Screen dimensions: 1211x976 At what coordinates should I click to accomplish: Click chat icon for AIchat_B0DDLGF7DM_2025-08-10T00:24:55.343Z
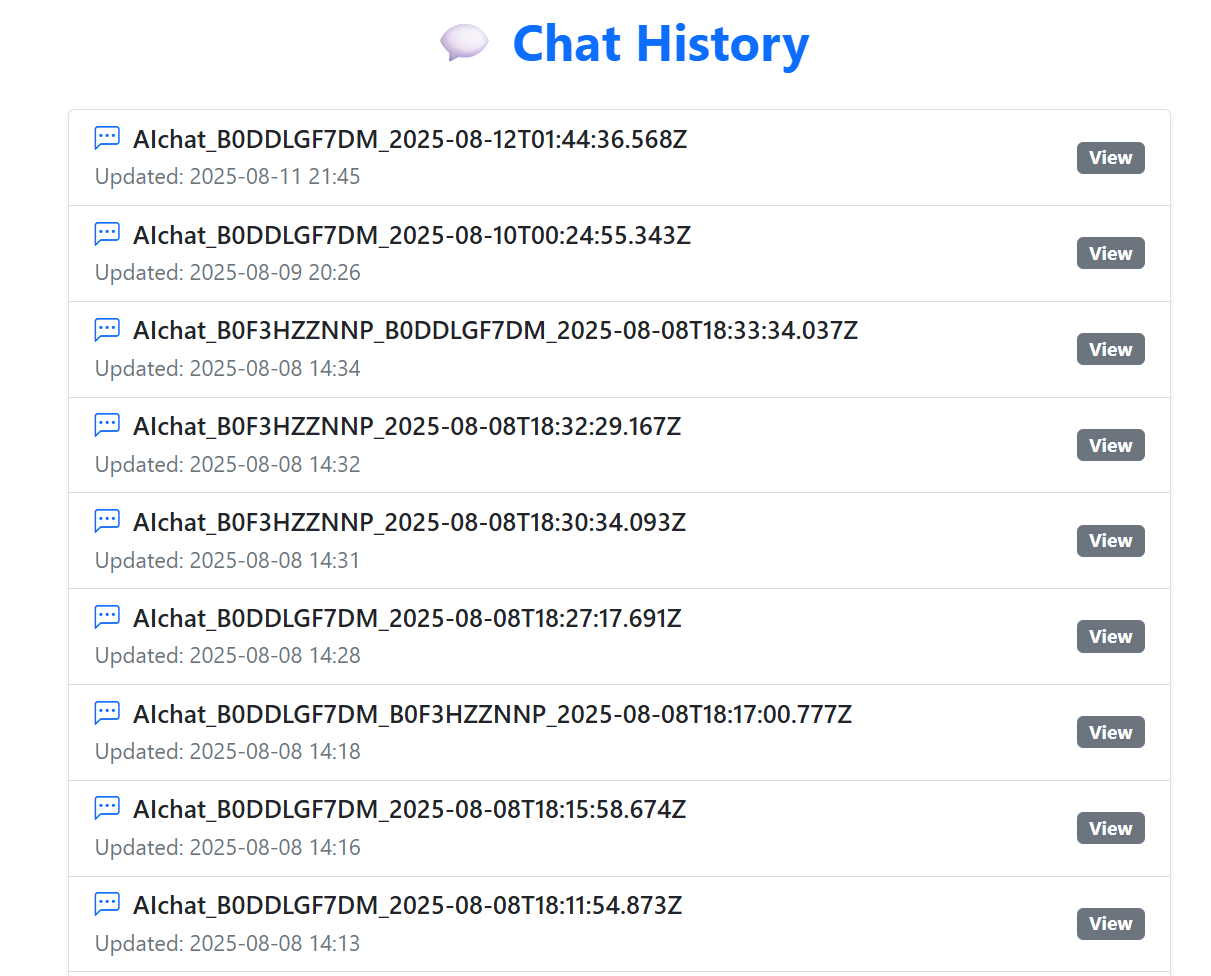tap(107, 234)
